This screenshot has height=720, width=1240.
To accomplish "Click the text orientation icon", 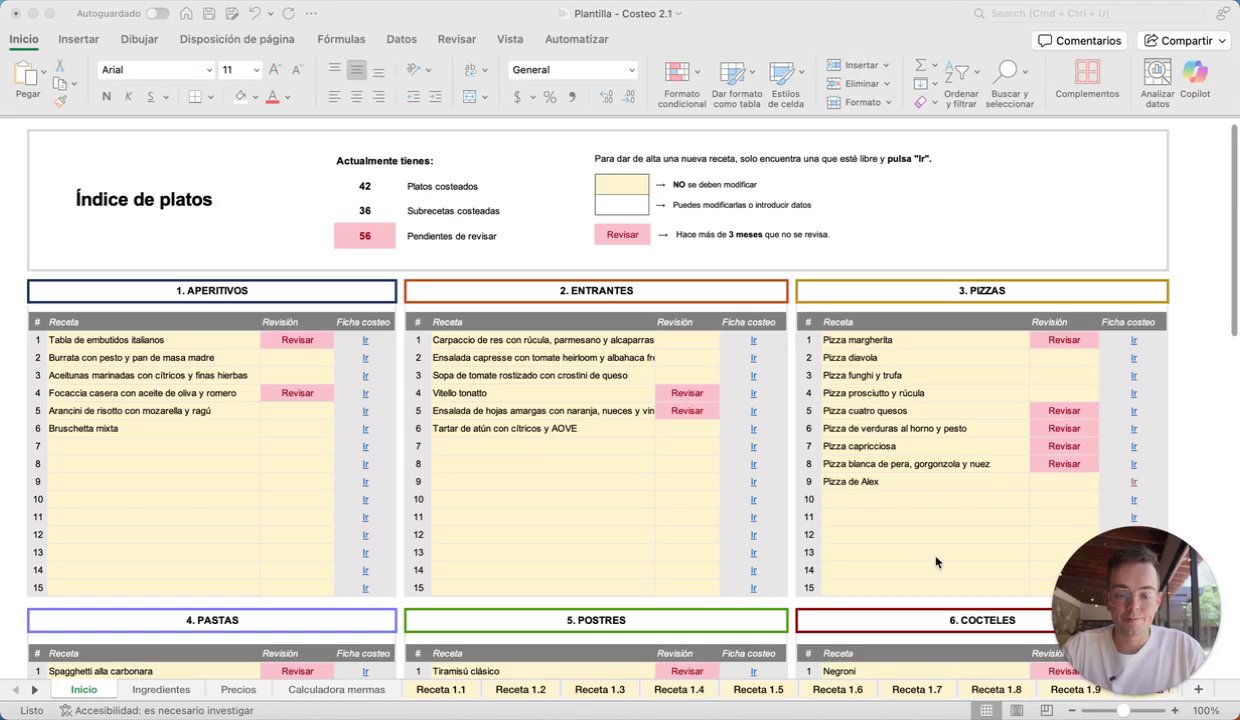I will (x=415, y=70).
